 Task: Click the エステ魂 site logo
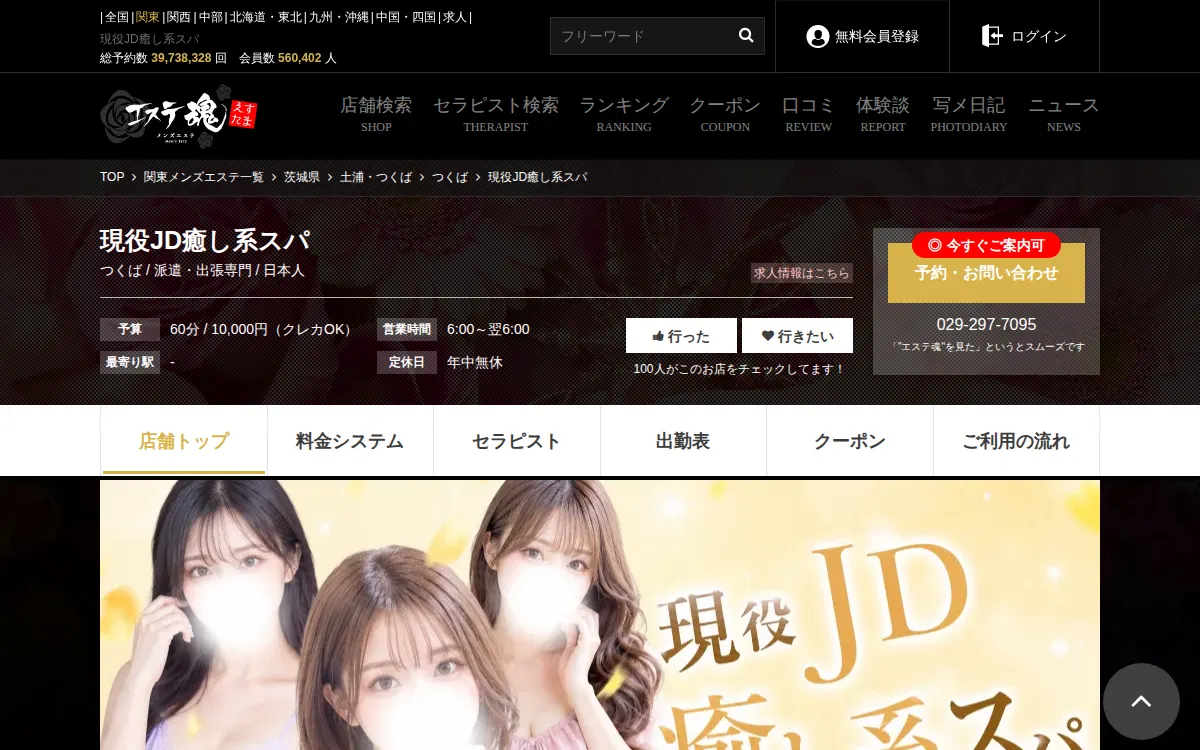pos(179,116)
